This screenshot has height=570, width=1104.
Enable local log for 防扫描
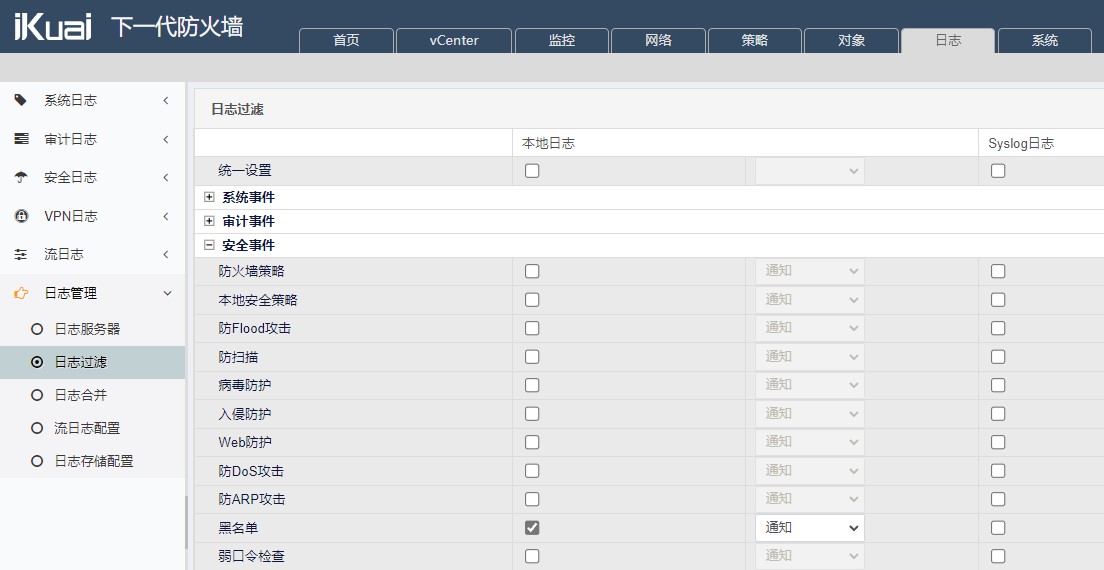pyautogui.click(x=532, y=357)
